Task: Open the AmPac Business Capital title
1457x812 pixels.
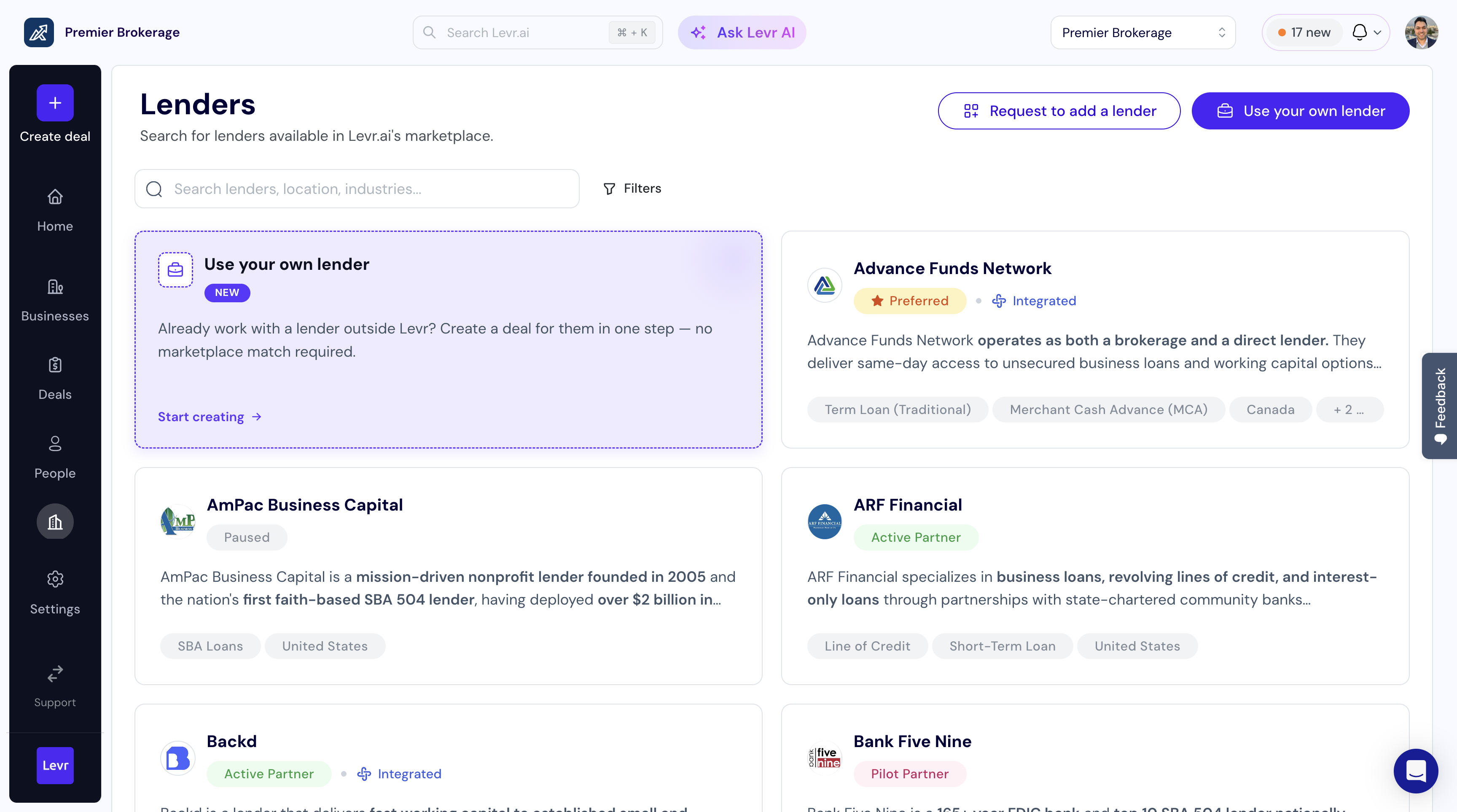Action: (305, 504)
